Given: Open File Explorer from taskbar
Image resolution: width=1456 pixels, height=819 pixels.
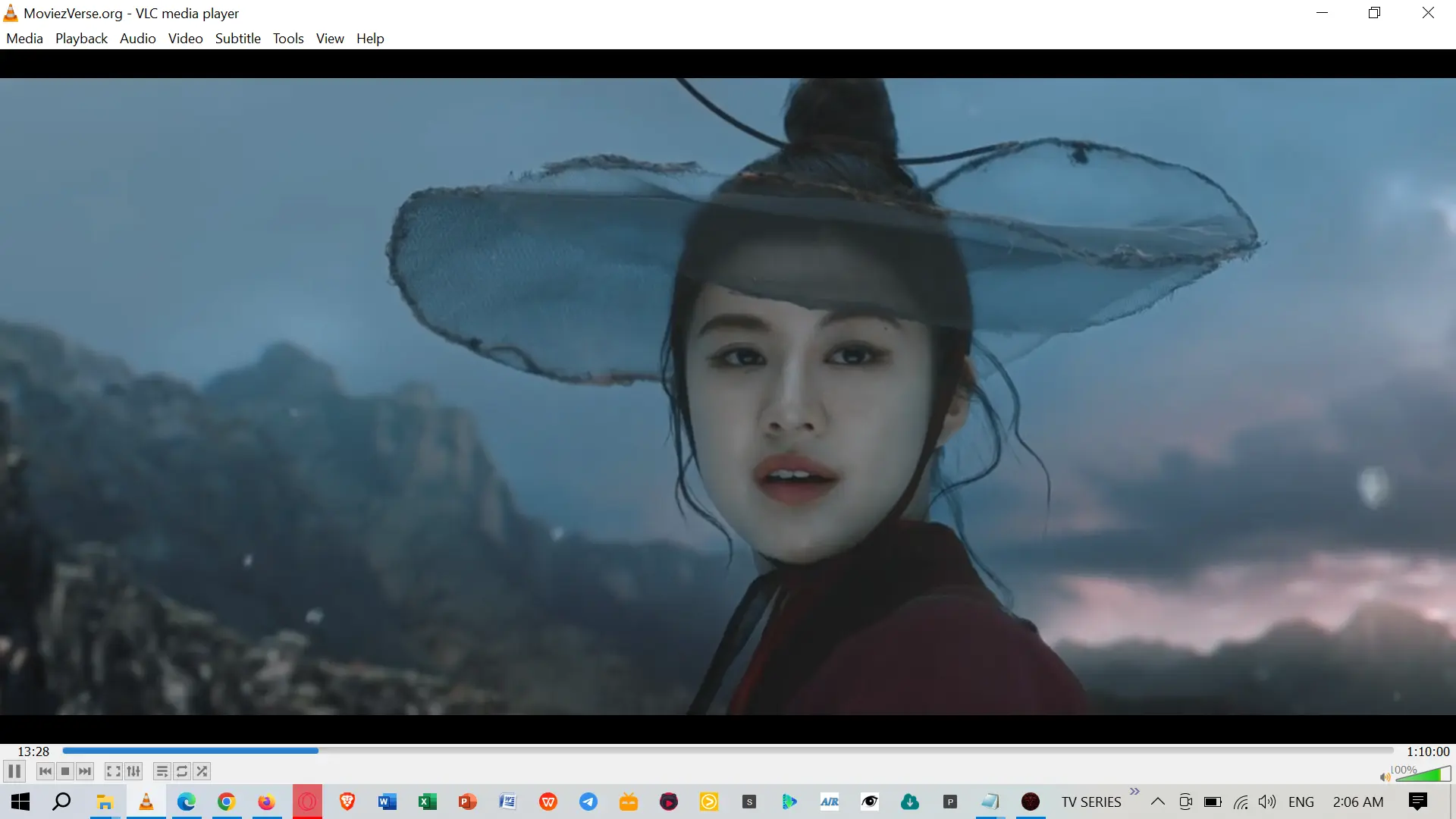Looking at the screenshot, I should click(x=105, y=802).
